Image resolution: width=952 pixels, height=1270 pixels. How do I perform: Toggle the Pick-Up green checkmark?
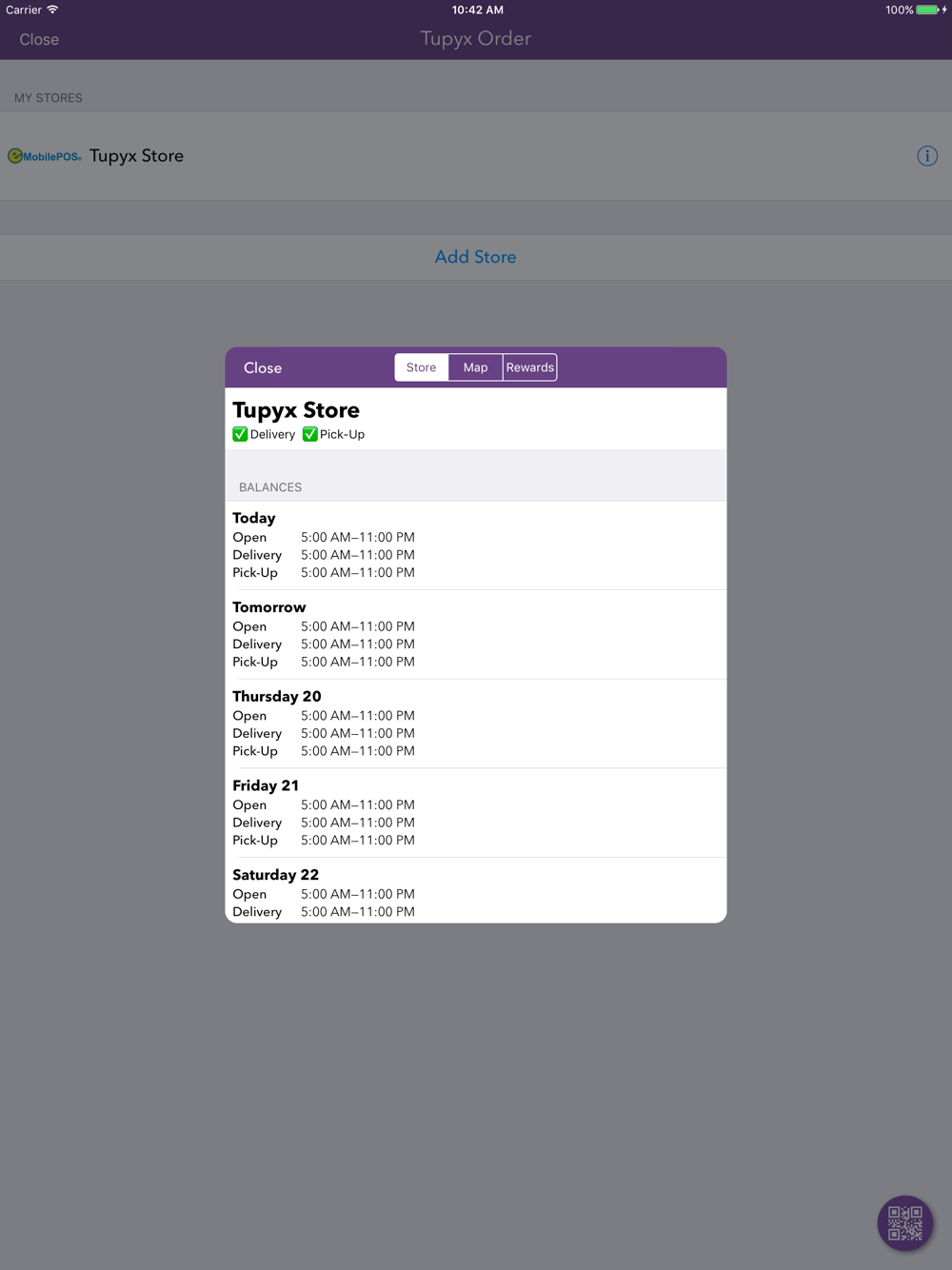[309, 434]
